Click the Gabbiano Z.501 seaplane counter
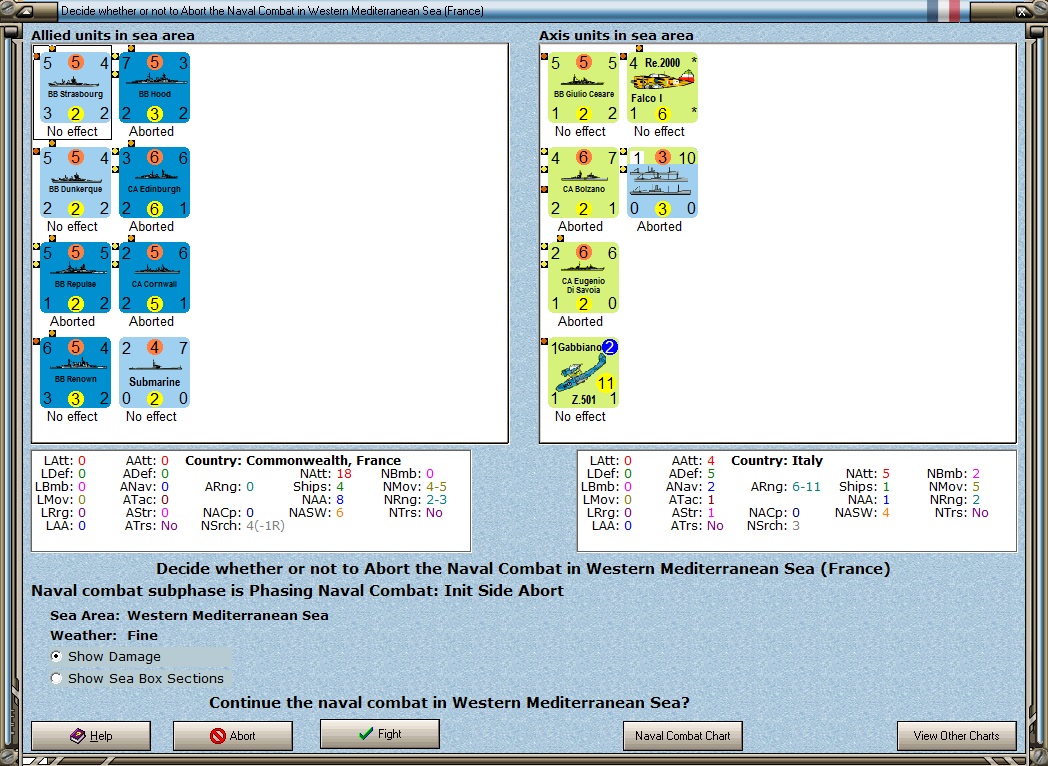The width and height of the screenshot is (1048, 766). point(583,372)
